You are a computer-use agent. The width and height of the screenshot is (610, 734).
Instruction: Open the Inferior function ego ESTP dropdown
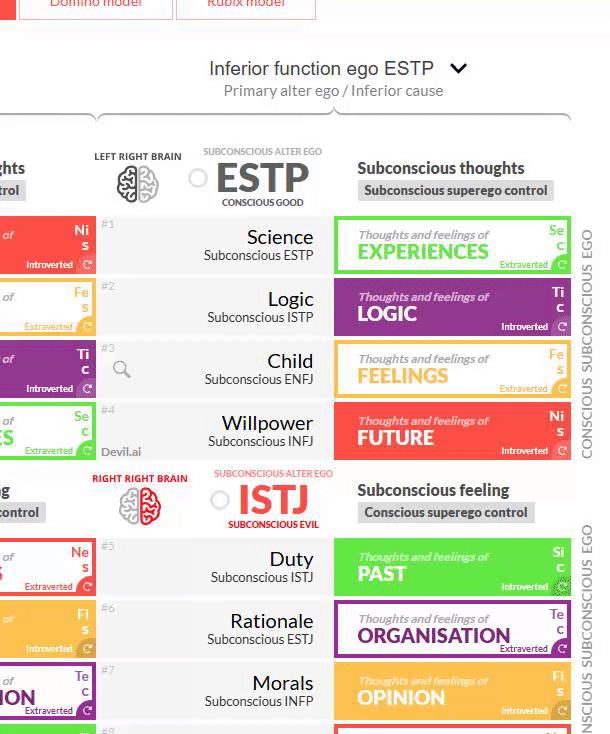point(321,69)
